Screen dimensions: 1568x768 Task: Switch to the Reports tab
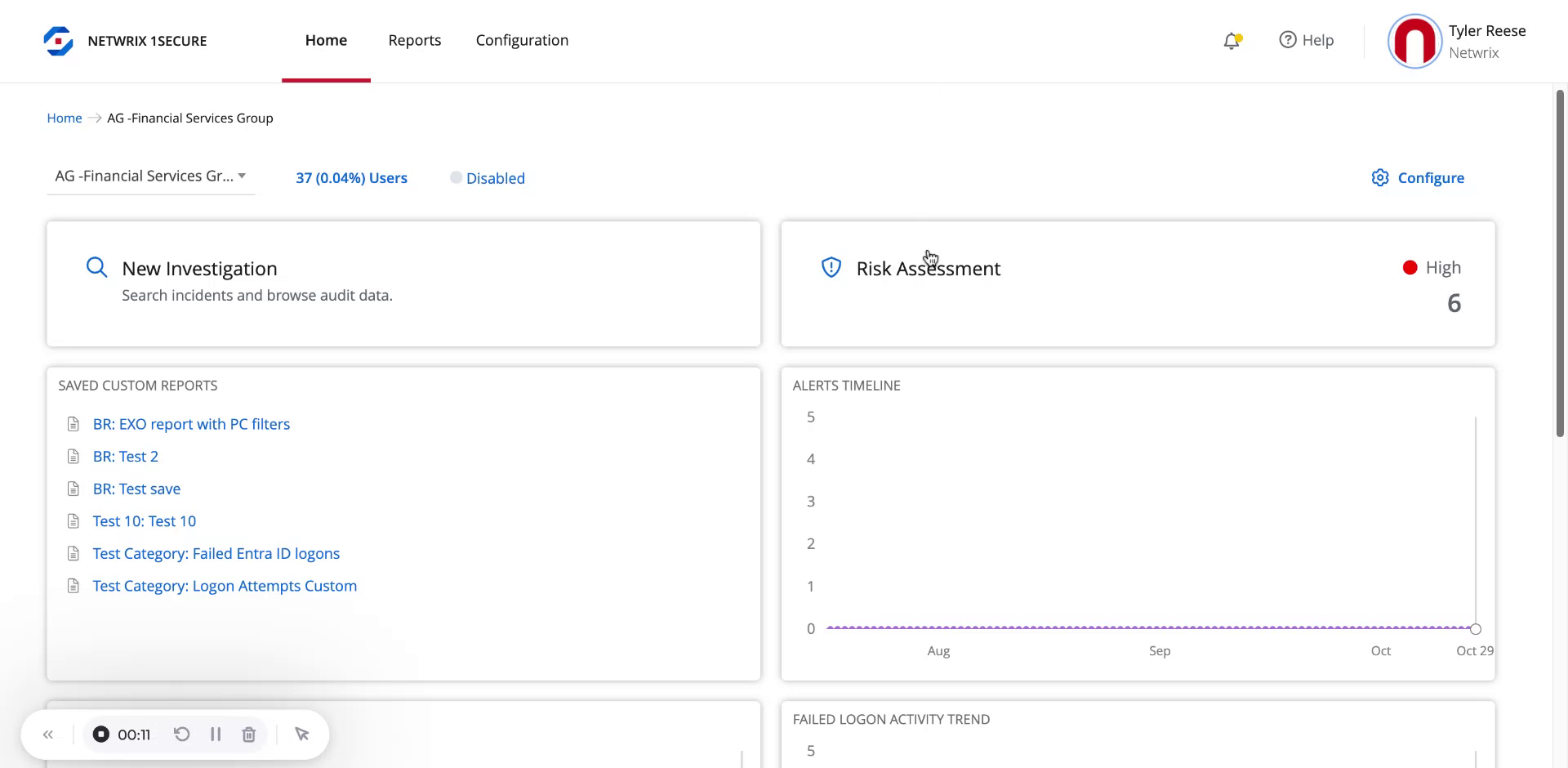(414, 41)
